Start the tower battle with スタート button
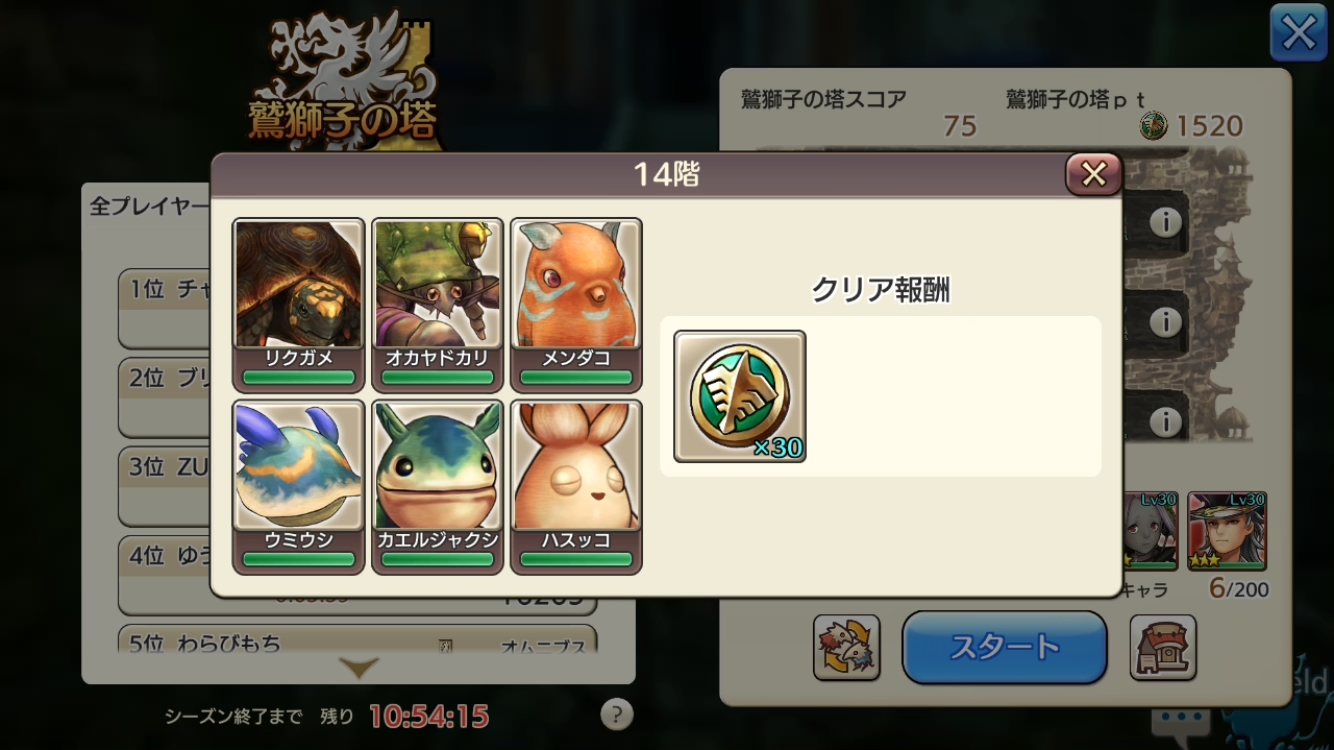Screen dimensions: 1334x750 [1004, 647]
